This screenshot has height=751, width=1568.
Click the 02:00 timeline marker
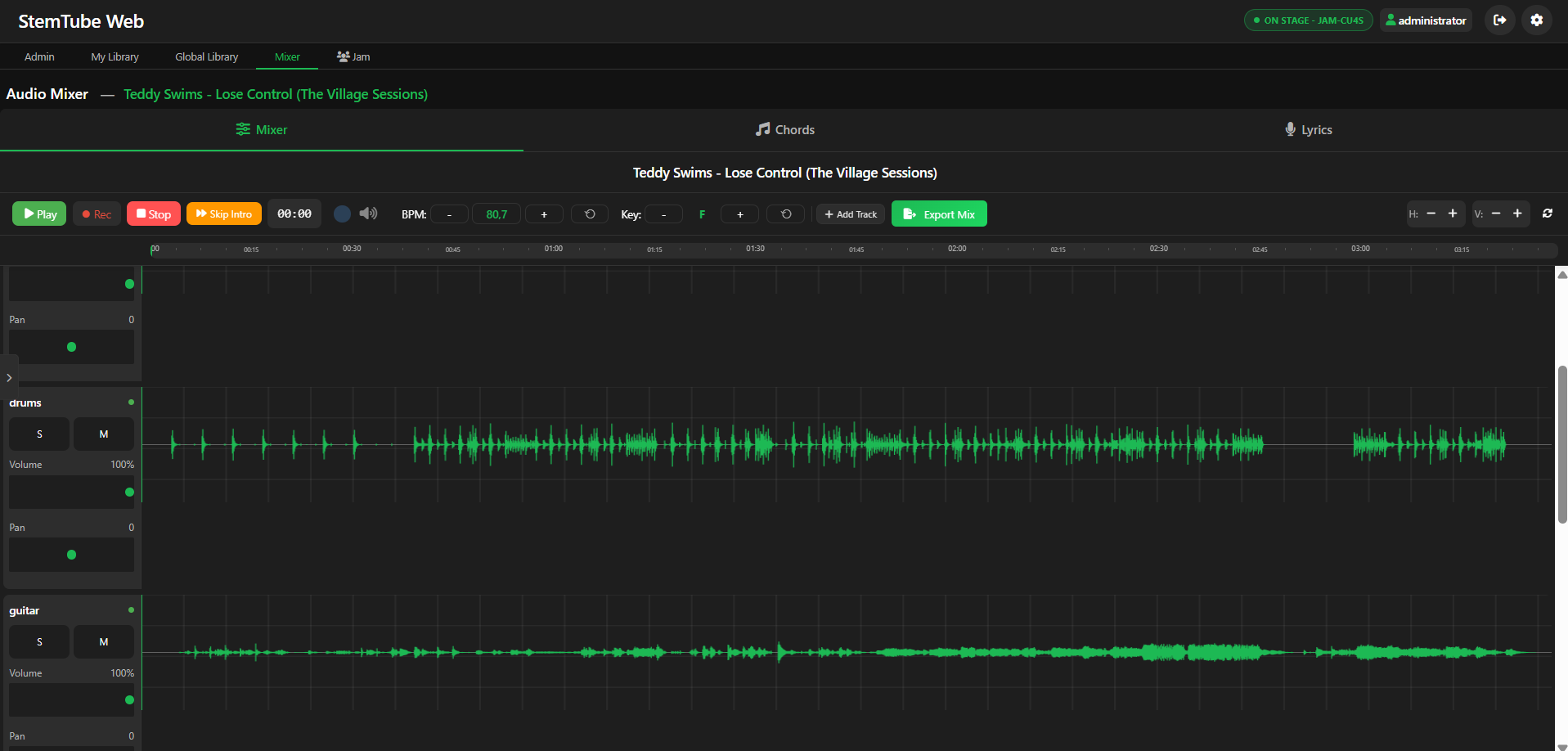[x=957, y=249]
